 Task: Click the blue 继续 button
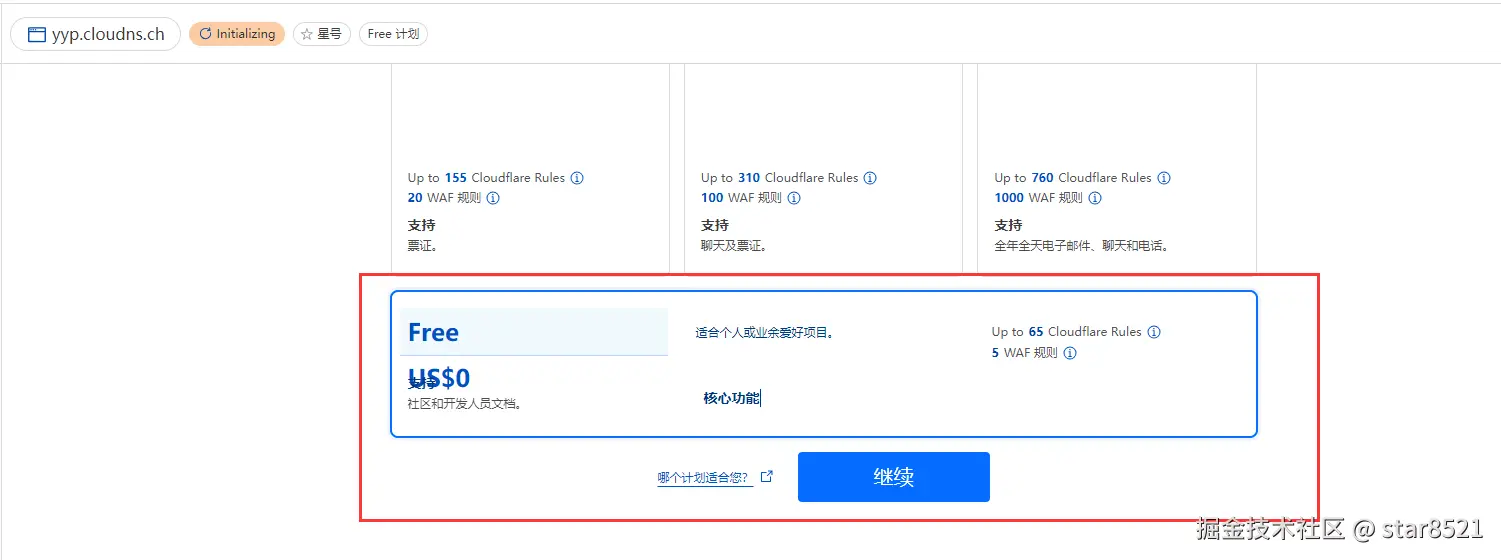click(x=893, y=477)
